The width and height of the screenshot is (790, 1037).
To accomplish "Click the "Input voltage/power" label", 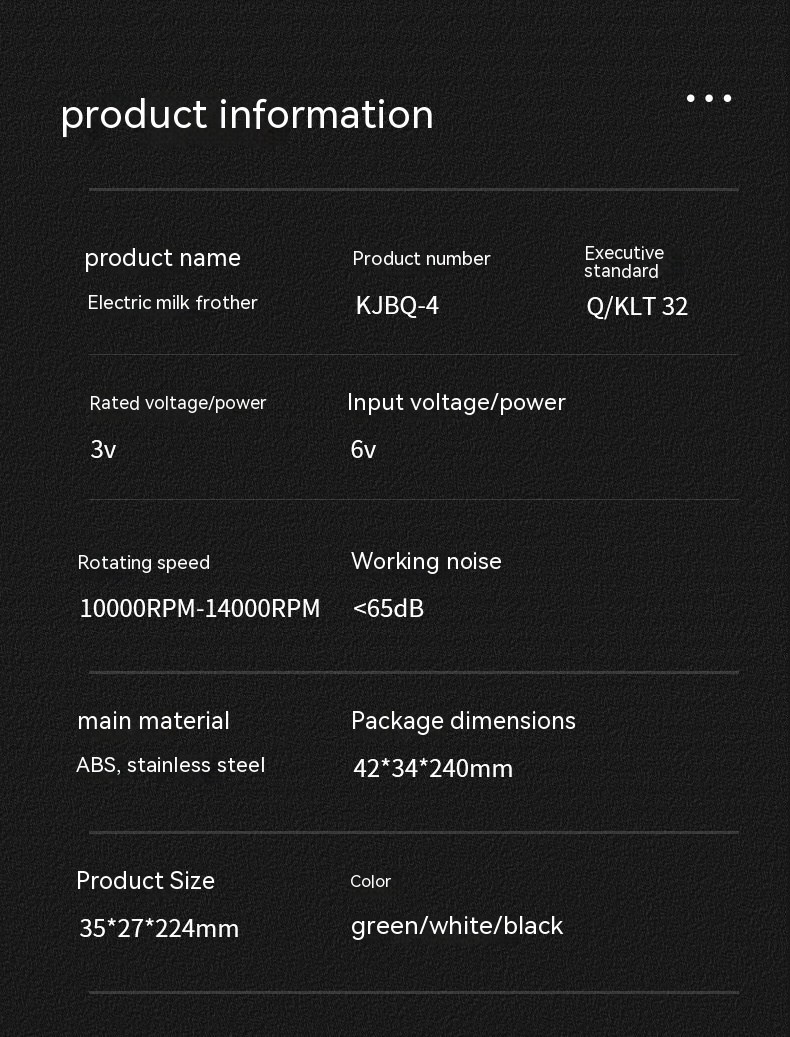I will click(456, 402).
